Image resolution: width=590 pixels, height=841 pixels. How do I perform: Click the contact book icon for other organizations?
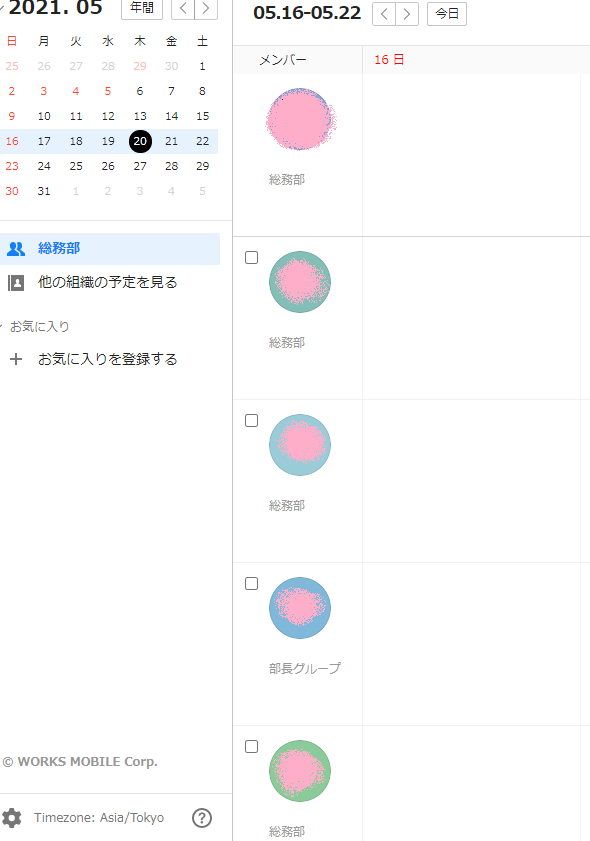[x=16, y=283]
